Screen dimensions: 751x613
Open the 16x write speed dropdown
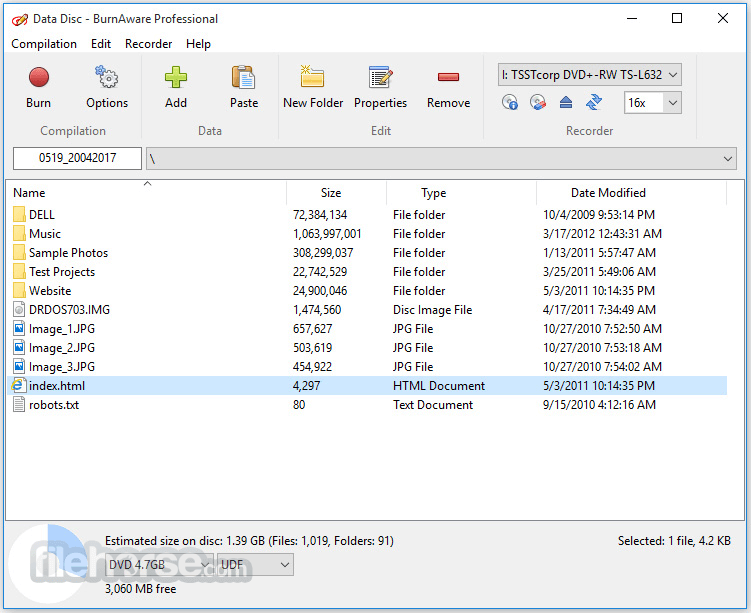pos(652,102)
